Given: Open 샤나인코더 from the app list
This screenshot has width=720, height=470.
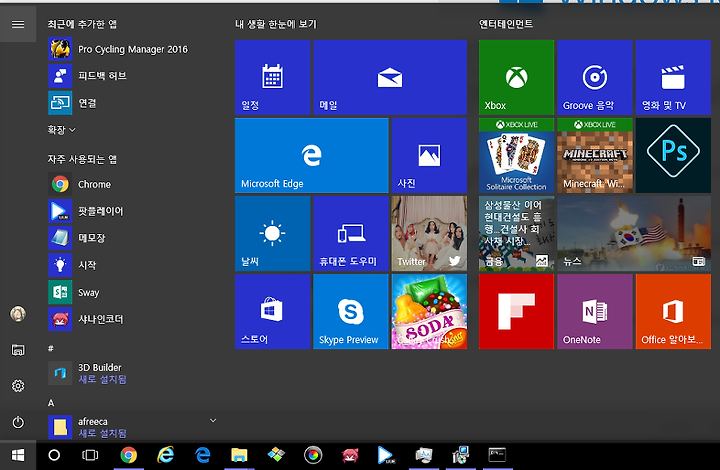Looking at the screenshot, I should (x=133, y=319).
